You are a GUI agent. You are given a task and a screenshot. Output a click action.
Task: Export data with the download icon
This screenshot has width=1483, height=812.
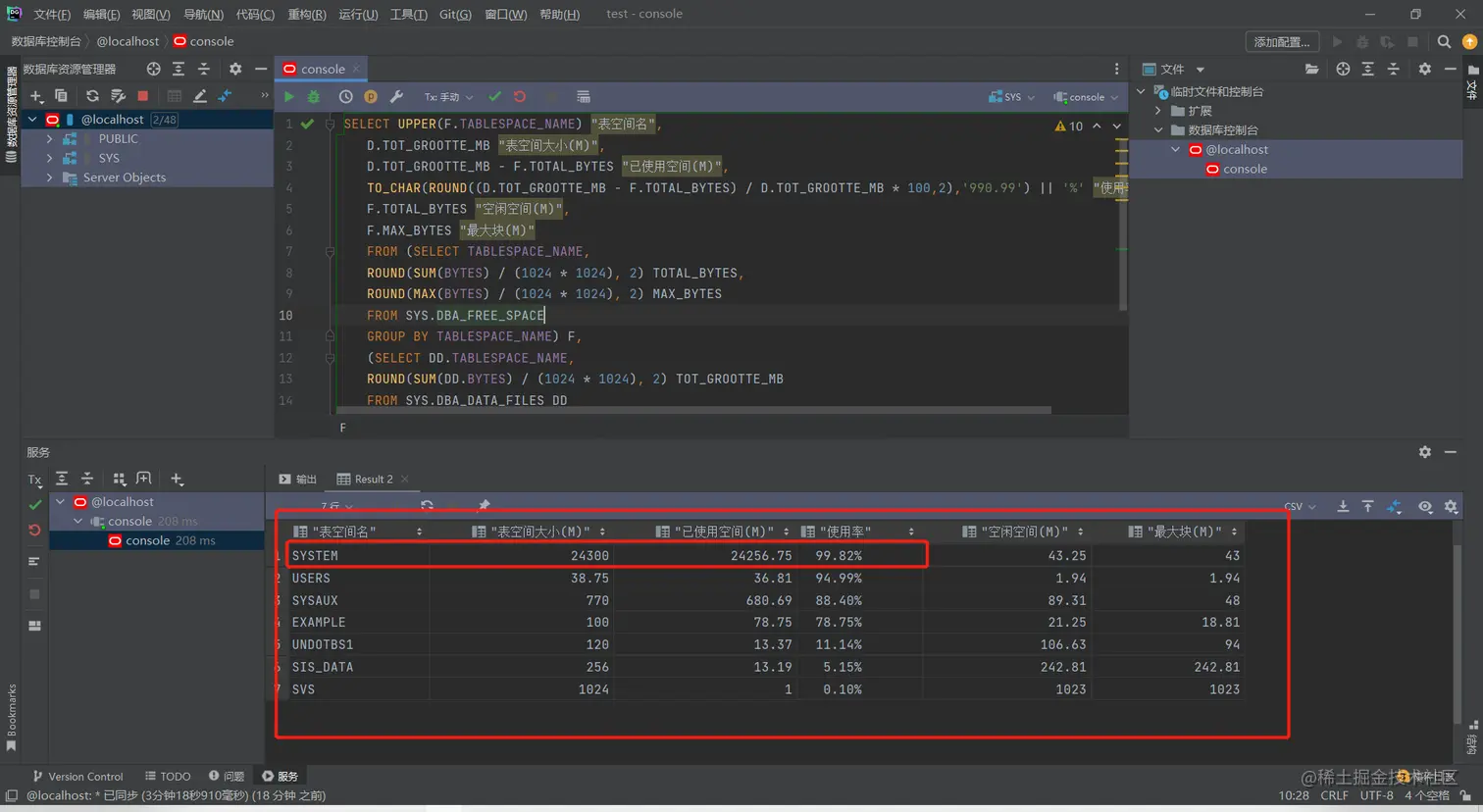pyautogui.click(x=1343, y=506)
